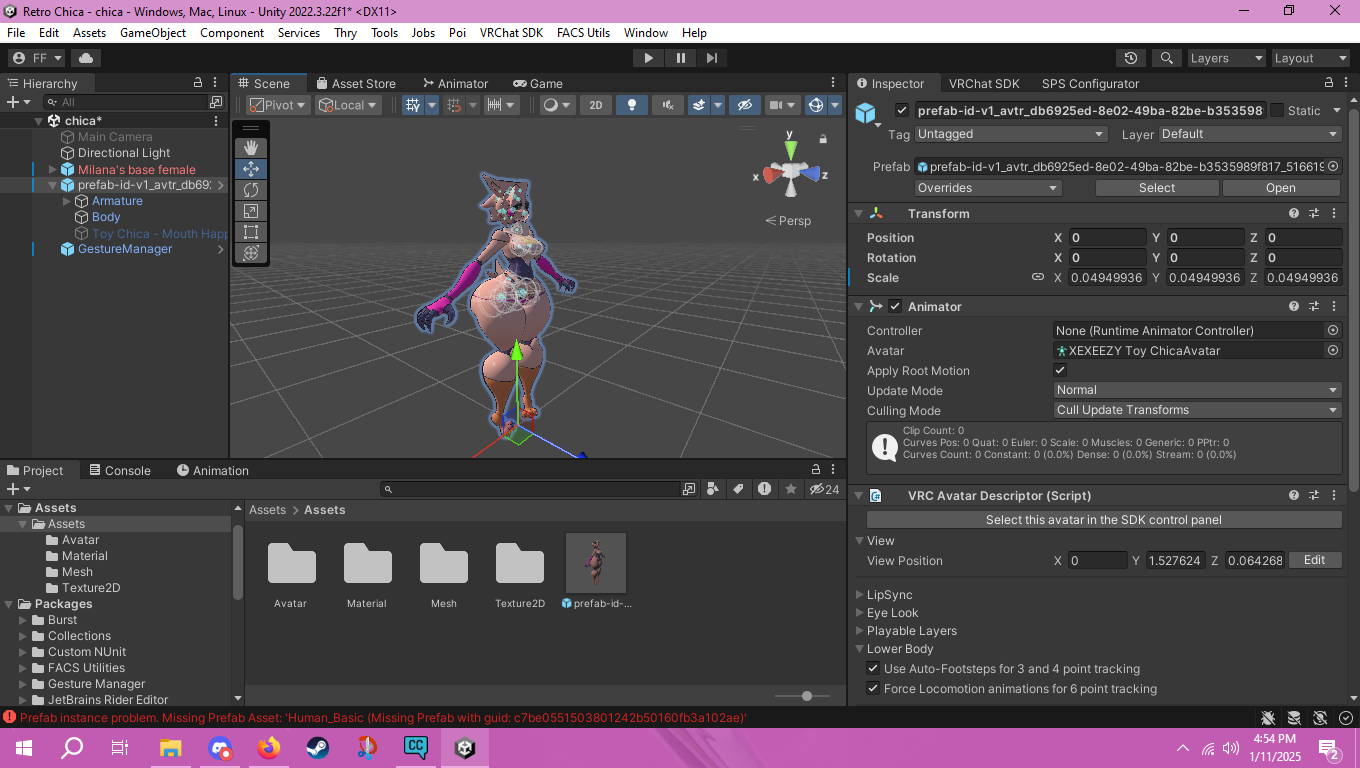Open the Poi menu
The height and width of the screenshot is (768, 1360).
(457, 33)
